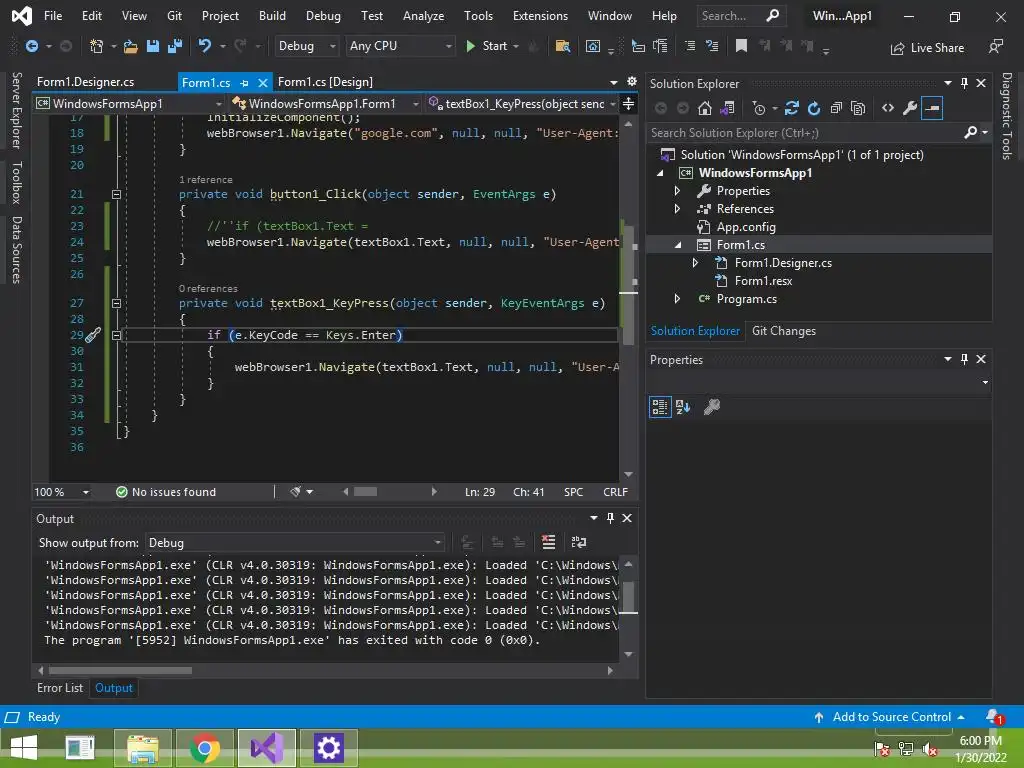Click the editor's horizontal scrollbar thumb
Viewport: 1024px width, 768px height.
[365, 492]
